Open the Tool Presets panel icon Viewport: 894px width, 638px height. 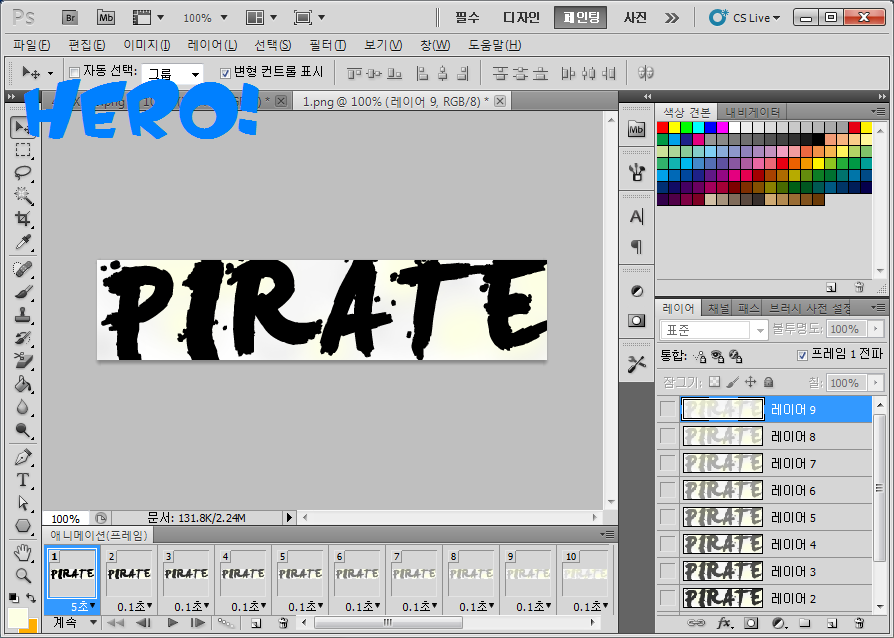(x=636, y=364)
